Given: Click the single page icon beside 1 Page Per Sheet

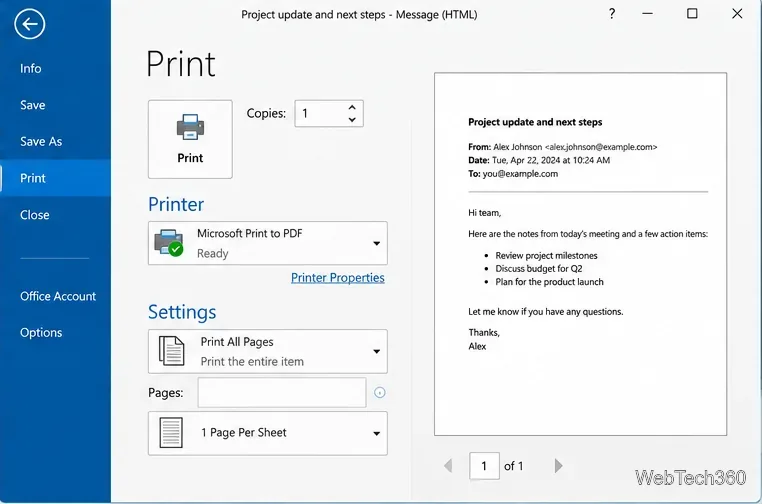Looking at the screenshot, I should click(x=171, y=433).
